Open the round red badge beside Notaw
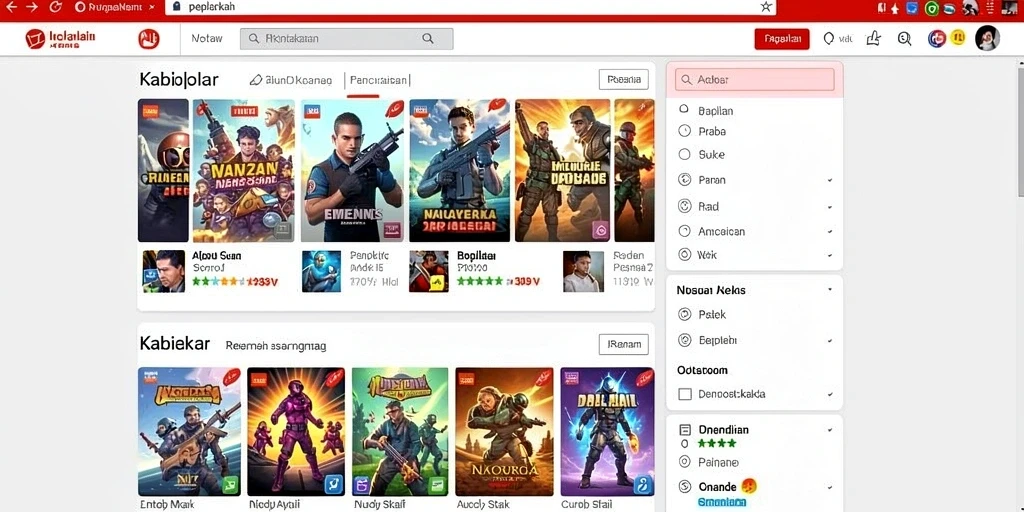Screen dimensions: 1024x512 149,39
